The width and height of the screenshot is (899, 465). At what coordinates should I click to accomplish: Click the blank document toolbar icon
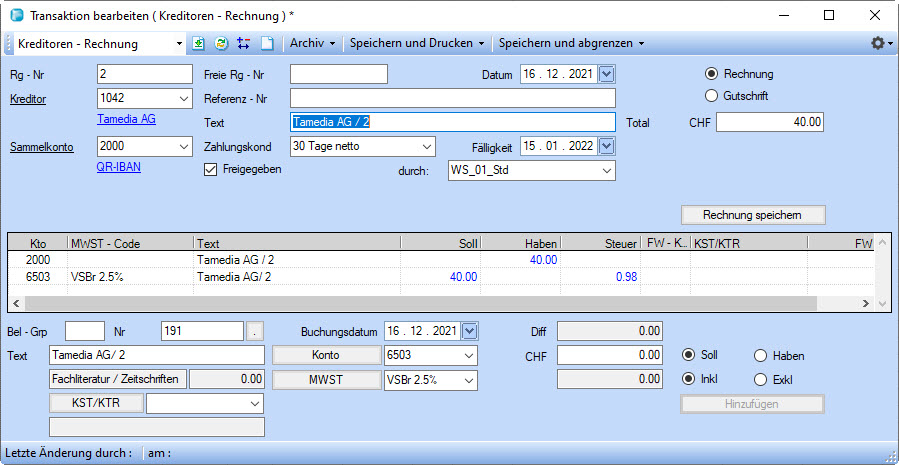[x=266, y=44]
